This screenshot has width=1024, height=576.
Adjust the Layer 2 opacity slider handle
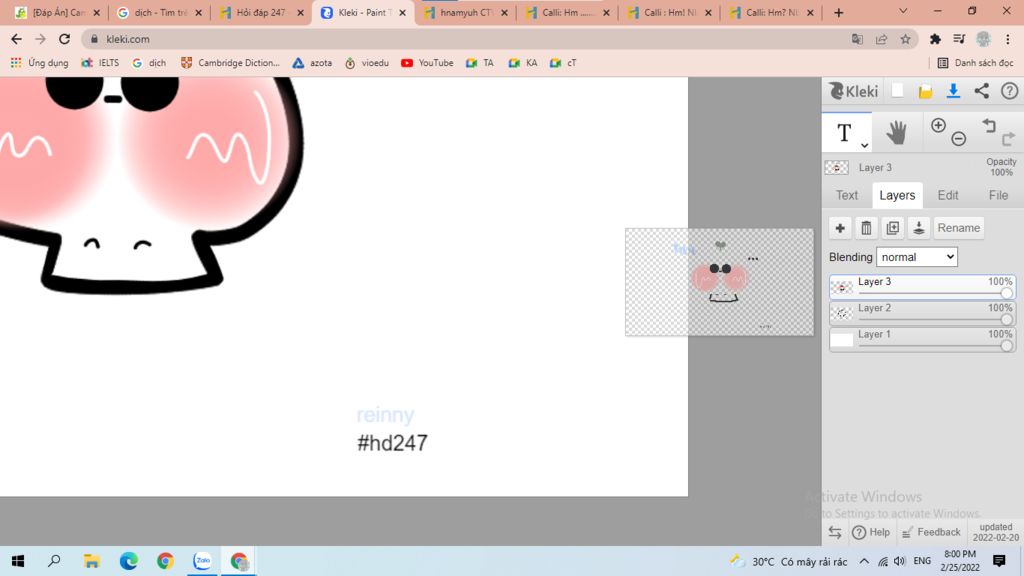tap(1006, 319)
